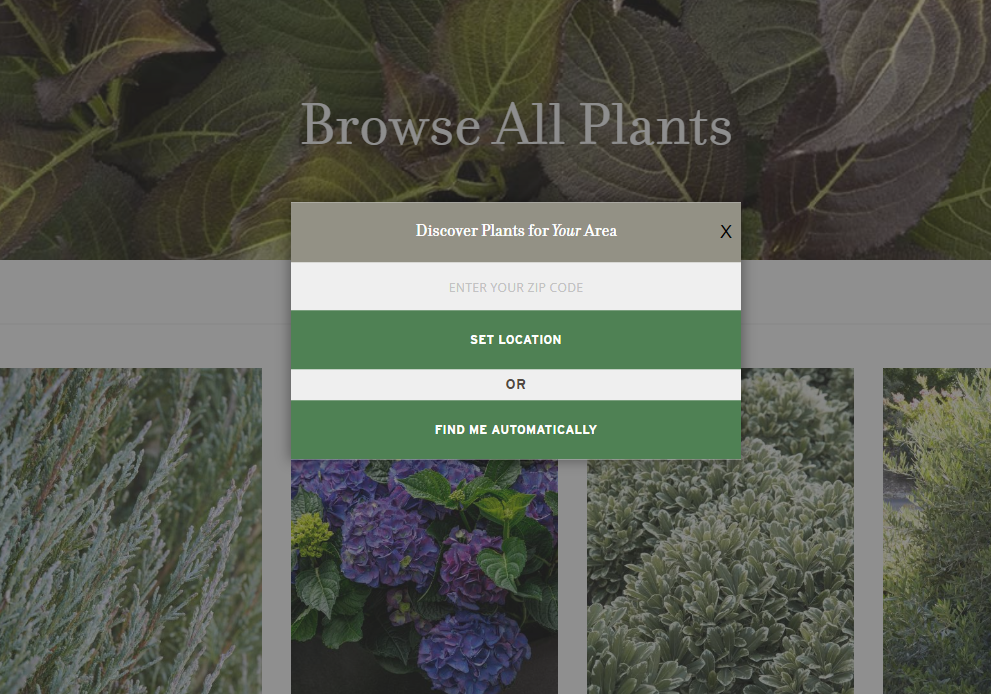
Task: Click the lime-green hydrangea bud in the photo
Action: coord(311,534)
